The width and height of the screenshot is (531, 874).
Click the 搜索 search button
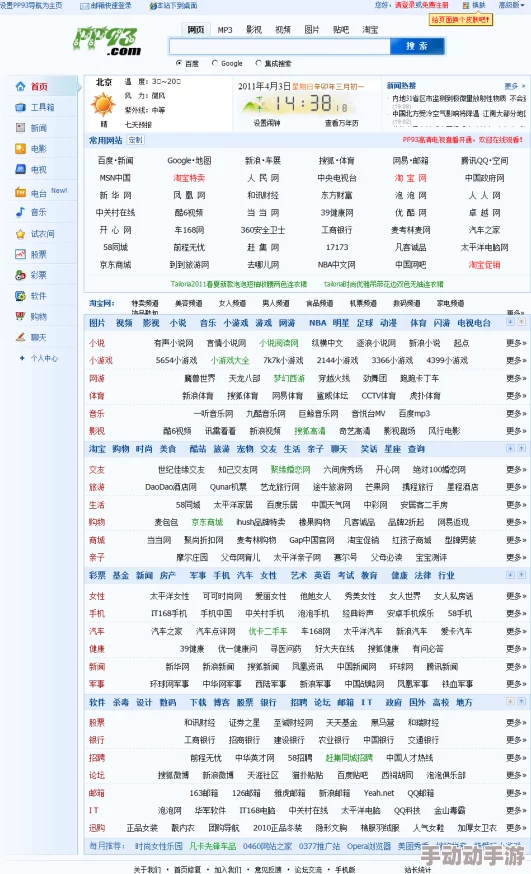point(417,46)
